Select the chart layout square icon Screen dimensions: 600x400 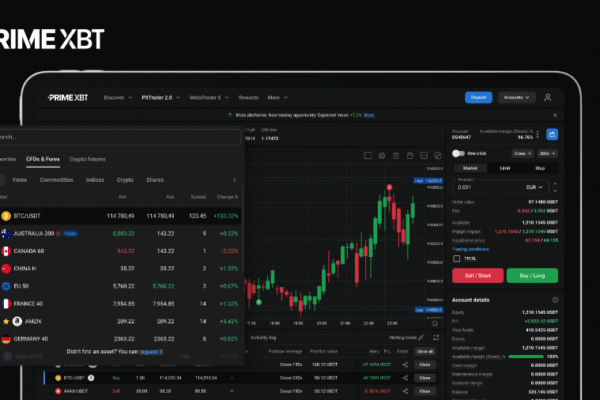368,155
